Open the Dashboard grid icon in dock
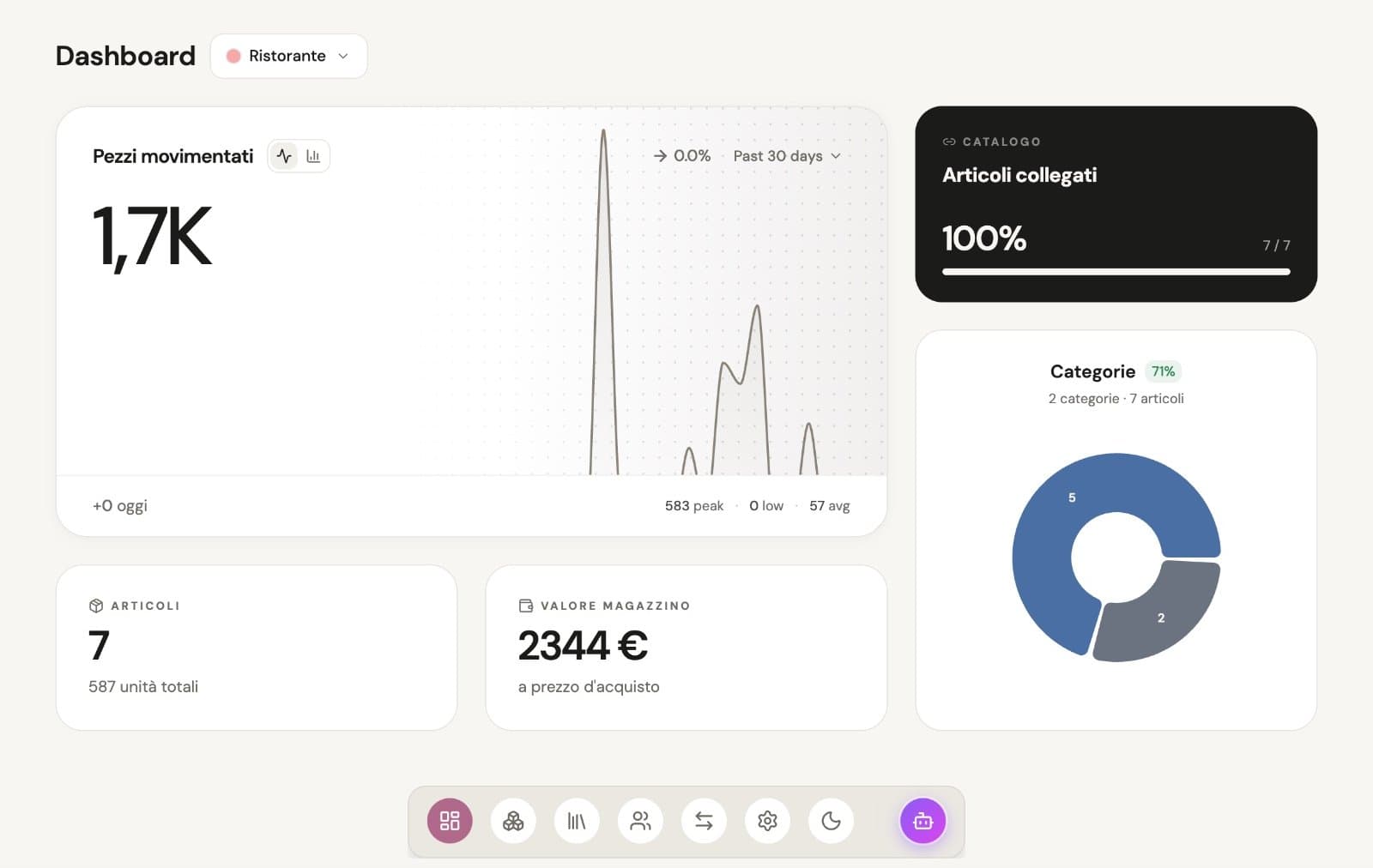Screen dimensions: 1373x868 pos(450,821)
